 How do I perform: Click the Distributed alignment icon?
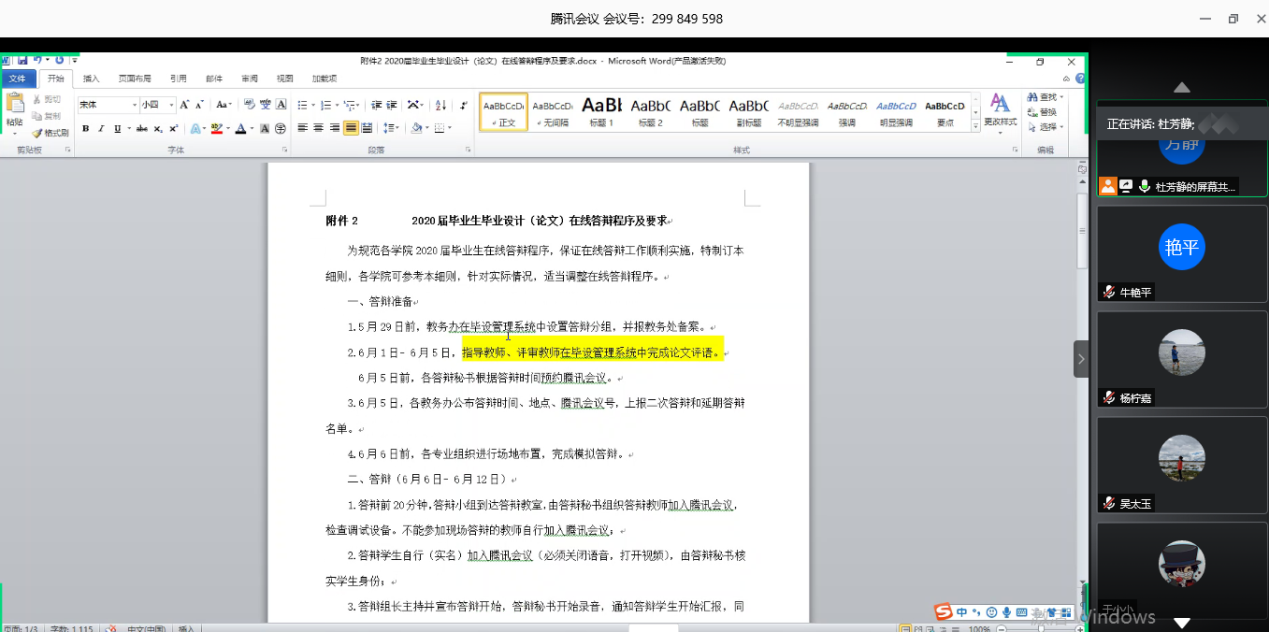(x=366, y=128)
